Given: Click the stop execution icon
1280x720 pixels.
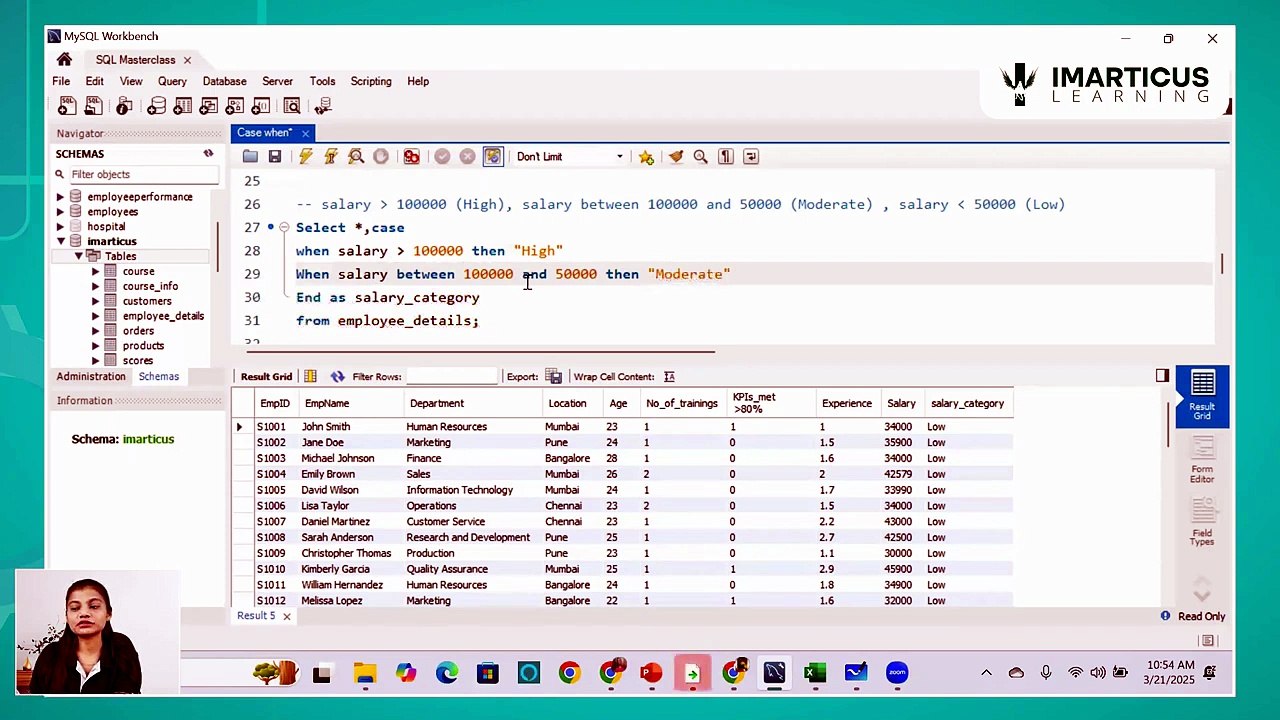Looking at the screenshot, I should point(381,156).
